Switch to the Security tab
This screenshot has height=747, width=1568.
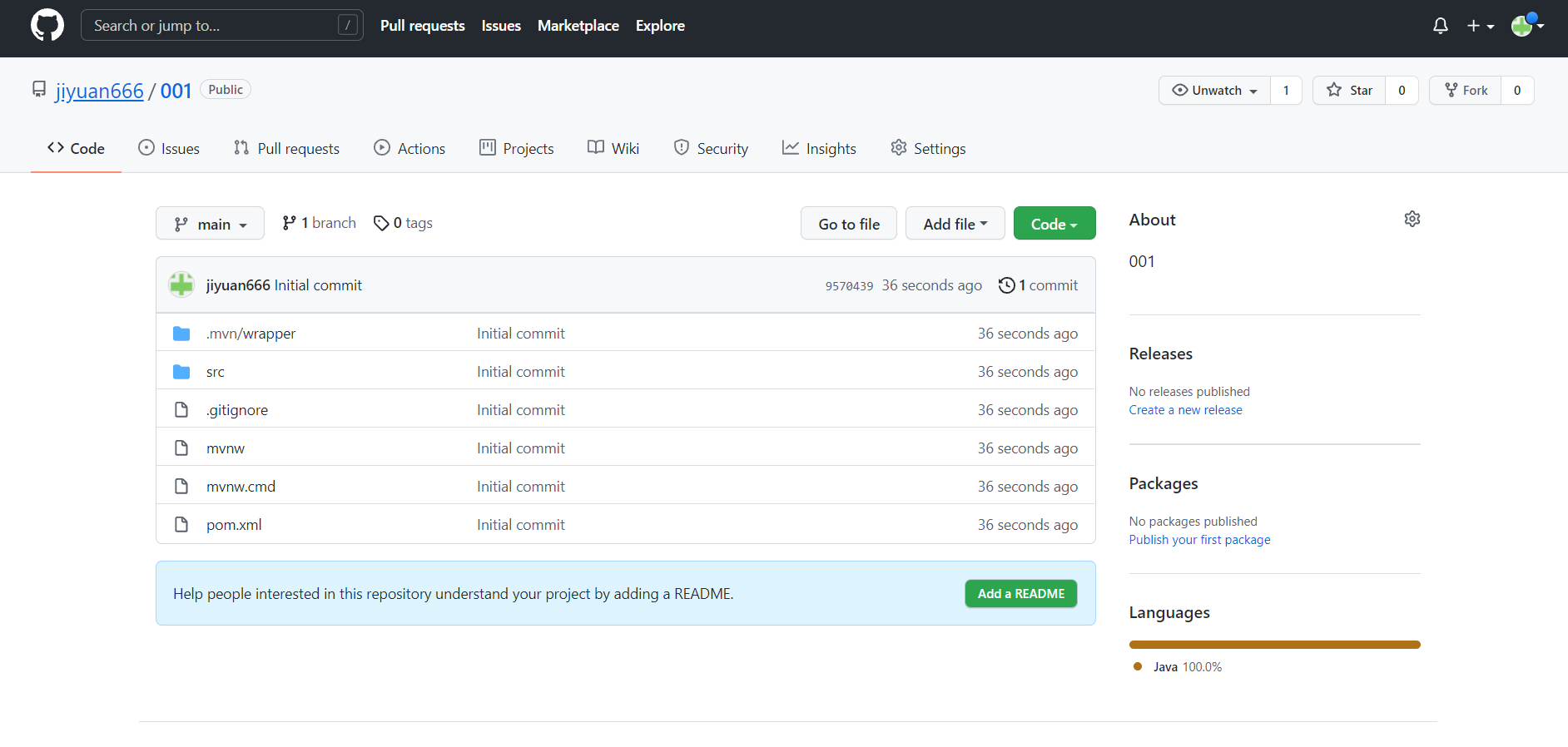click(x=711, y=148)
